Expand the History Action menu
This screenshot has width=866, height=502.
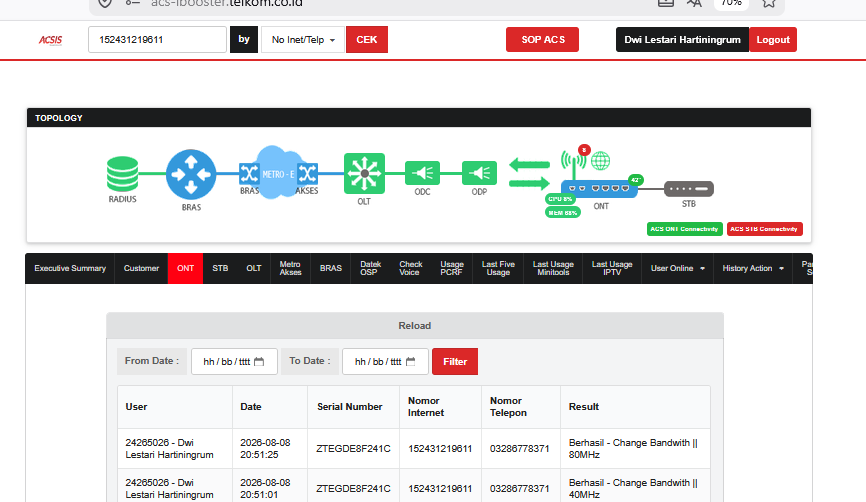click(x=753, y=268)
